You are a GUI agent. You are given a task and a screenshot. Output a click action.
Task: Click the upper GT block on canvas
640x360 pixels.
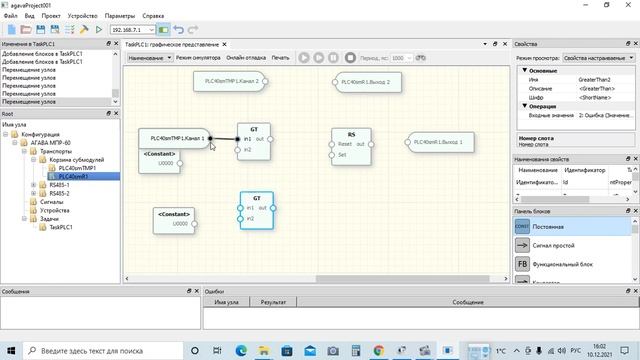(254, 141)
